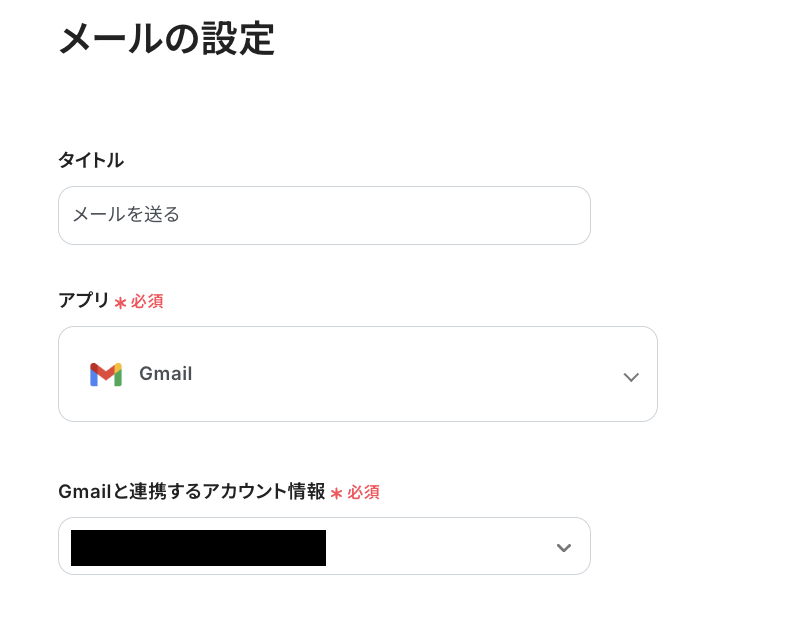Viewport: 804px width, 624px height.
Task: Click the タイトル field label
Action: 91,160
